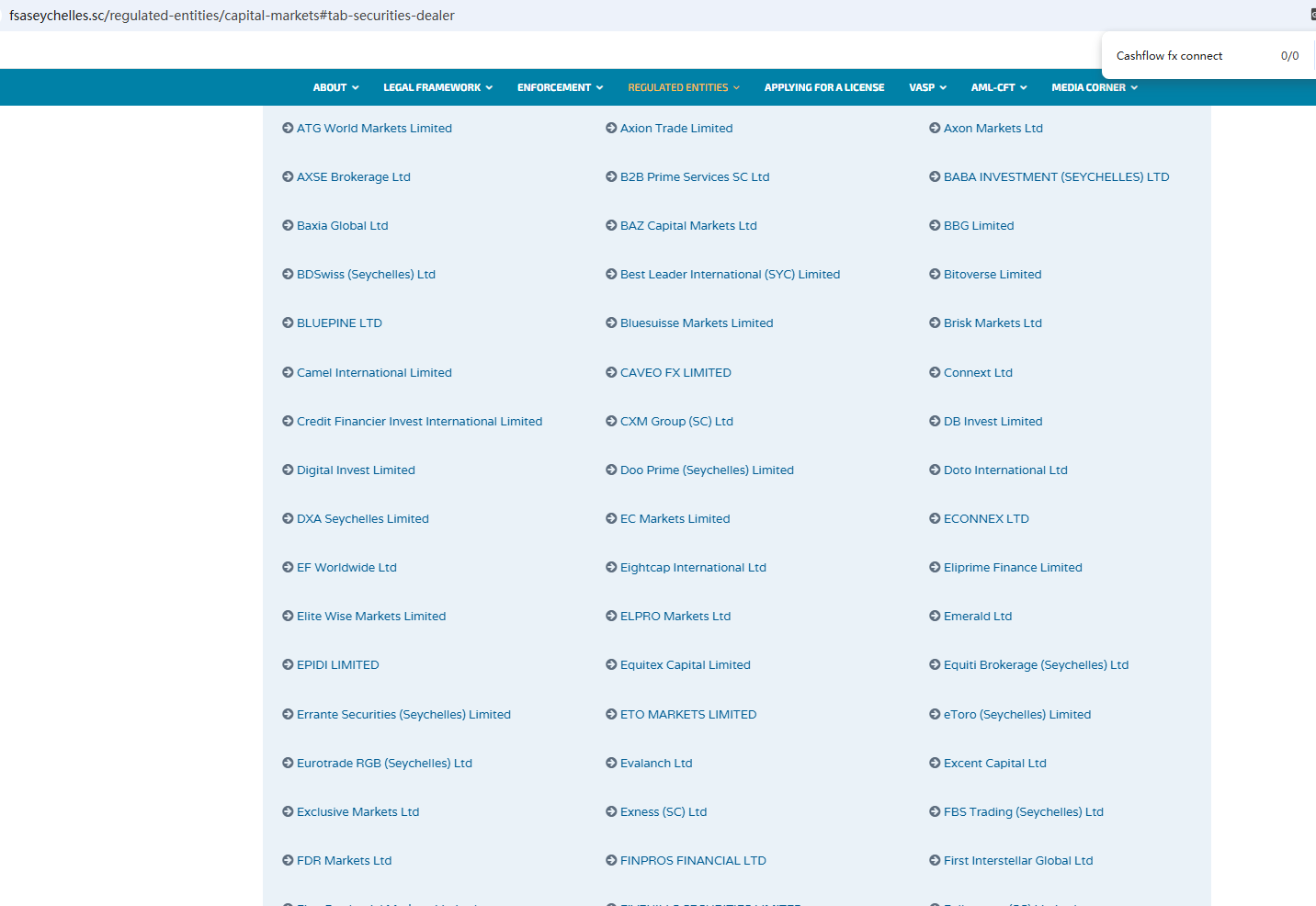Click the arrow icon beside eToro (Seychelles) Limited

[935, 715]
